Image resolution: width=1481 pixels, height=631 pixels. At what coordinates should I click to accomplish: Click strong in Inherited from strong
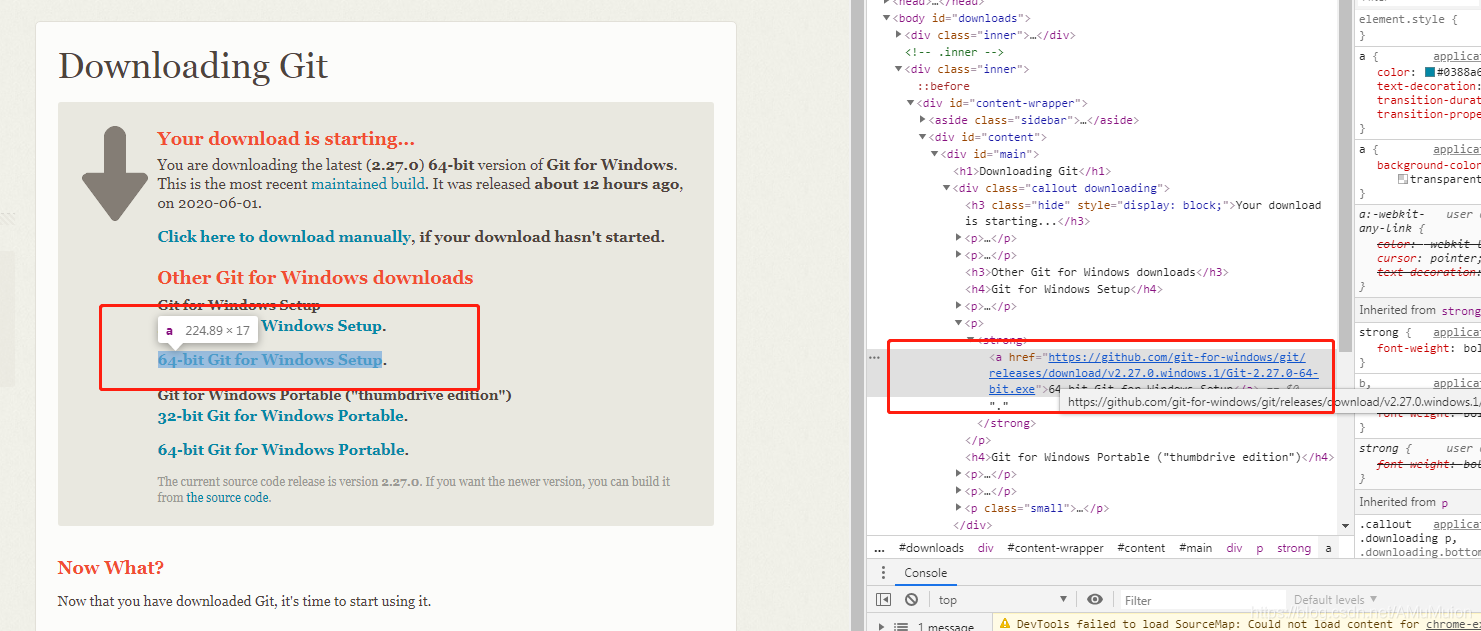[x=1460, y=311]
